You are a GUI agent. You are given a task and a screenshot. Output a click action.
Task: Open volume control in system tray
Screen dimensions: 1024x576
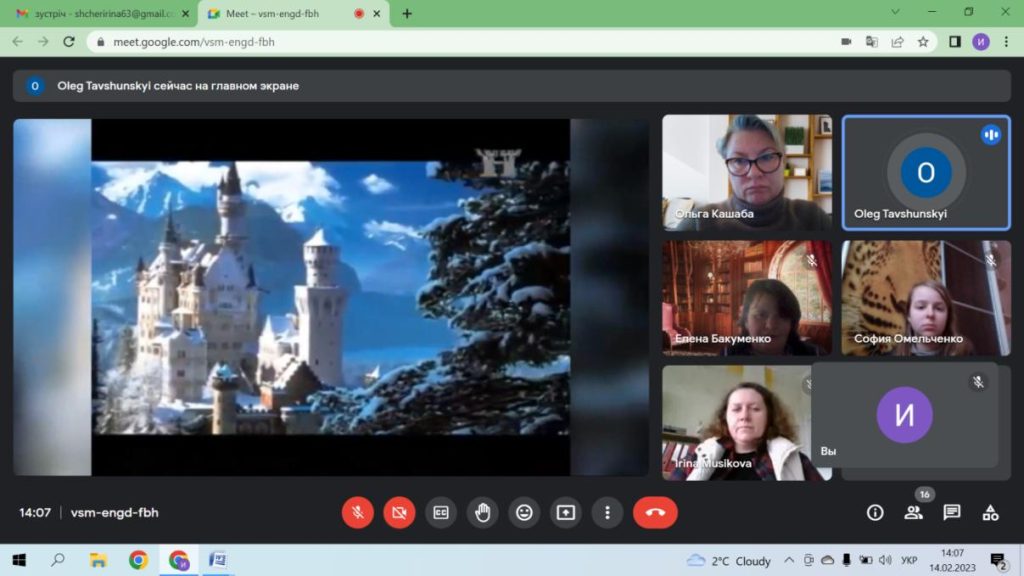pyautogui.click(x=885, y=560)
